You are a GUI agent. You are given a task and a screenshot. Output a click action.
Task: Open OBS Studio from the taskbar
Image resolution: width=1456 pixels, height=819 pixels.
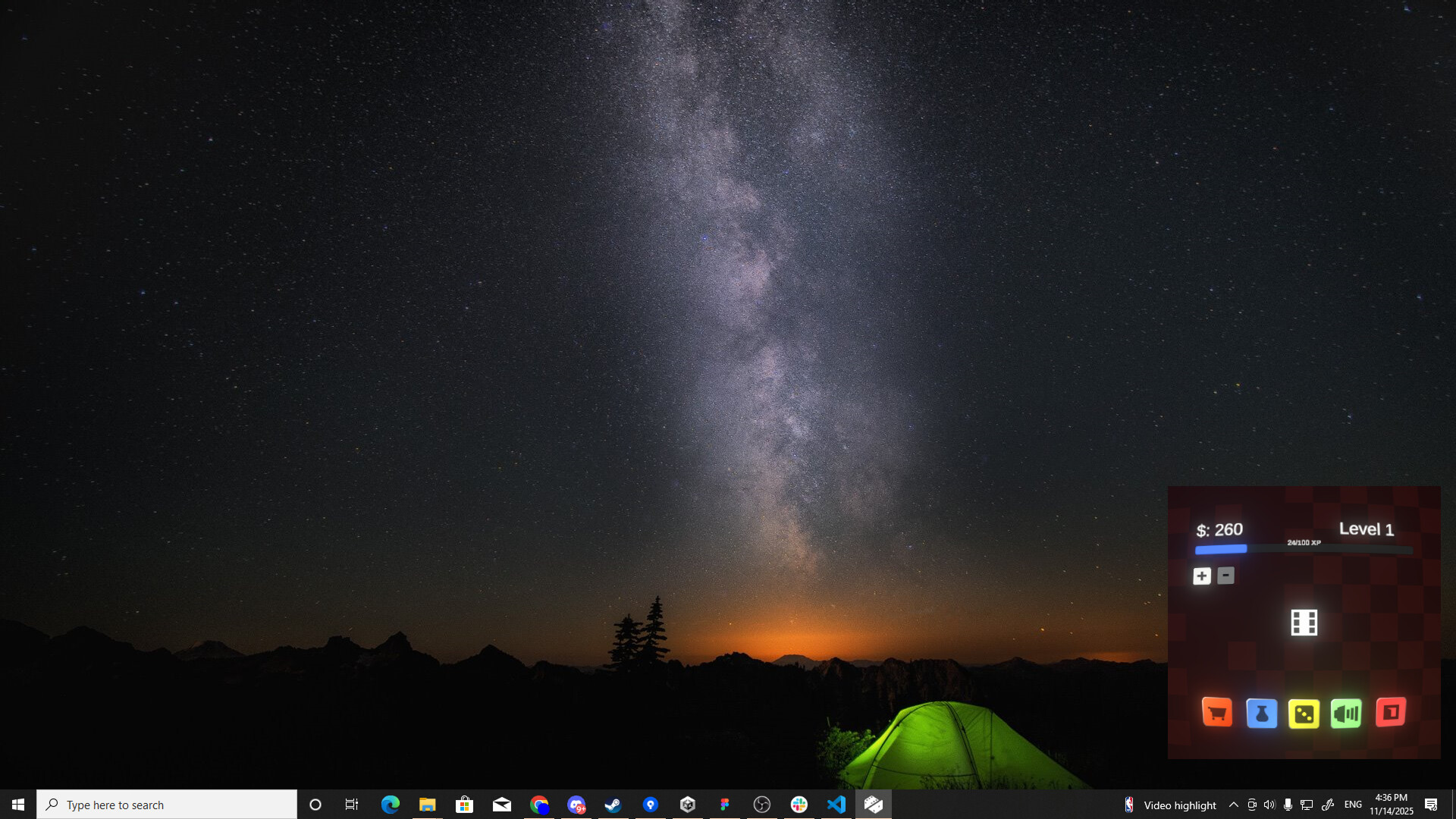pyautogui.click(x=763, y=805)
